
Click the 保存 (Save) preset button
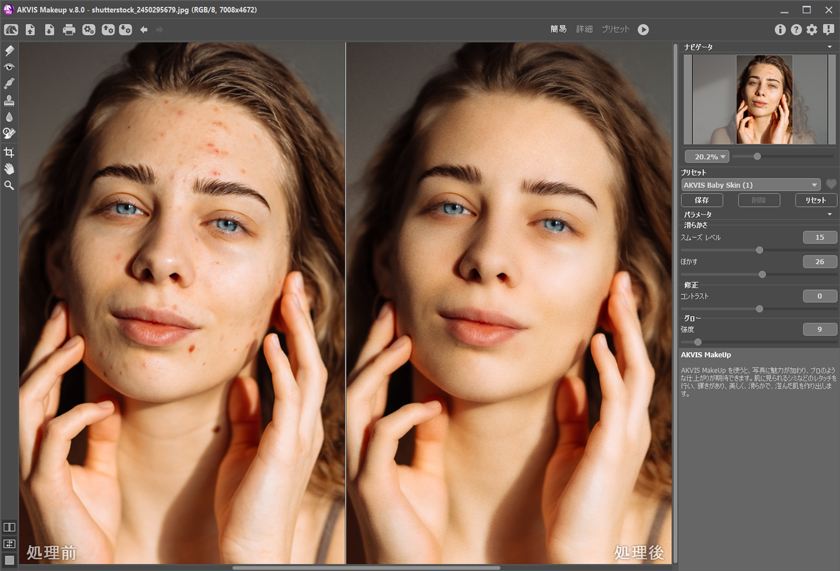pyautogui.click(x=702, y=200)
